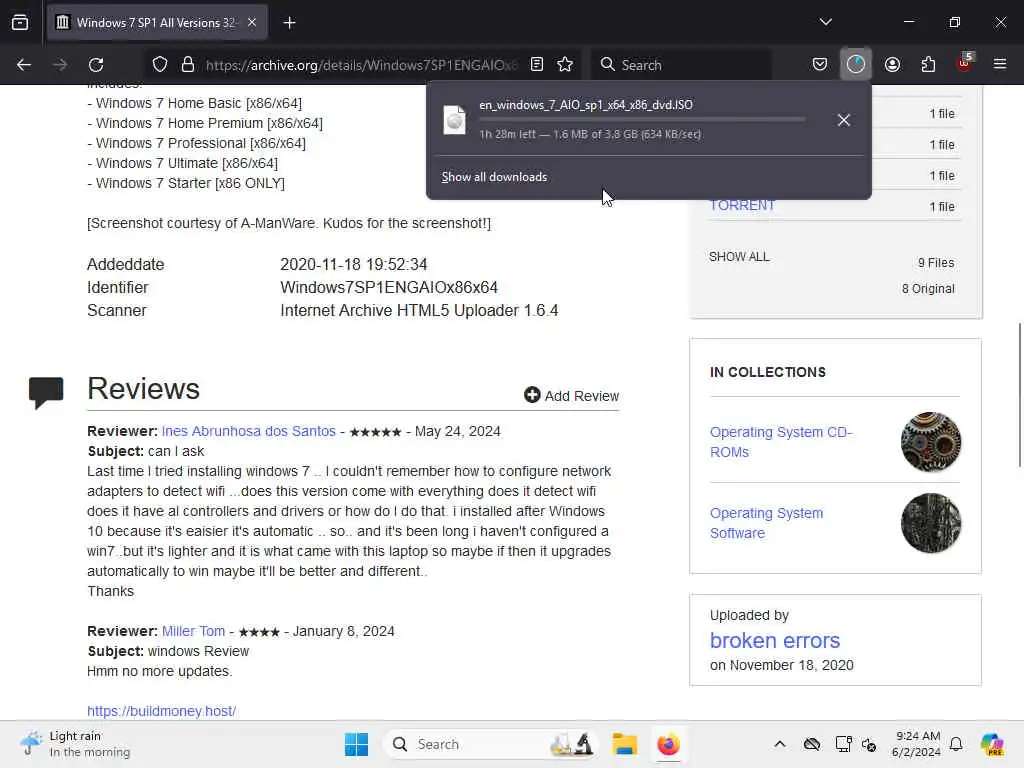The width and height of the screenshot is (1024, 768).
Task: Show hidden tray icons chevron
Action: click(780, 744)
